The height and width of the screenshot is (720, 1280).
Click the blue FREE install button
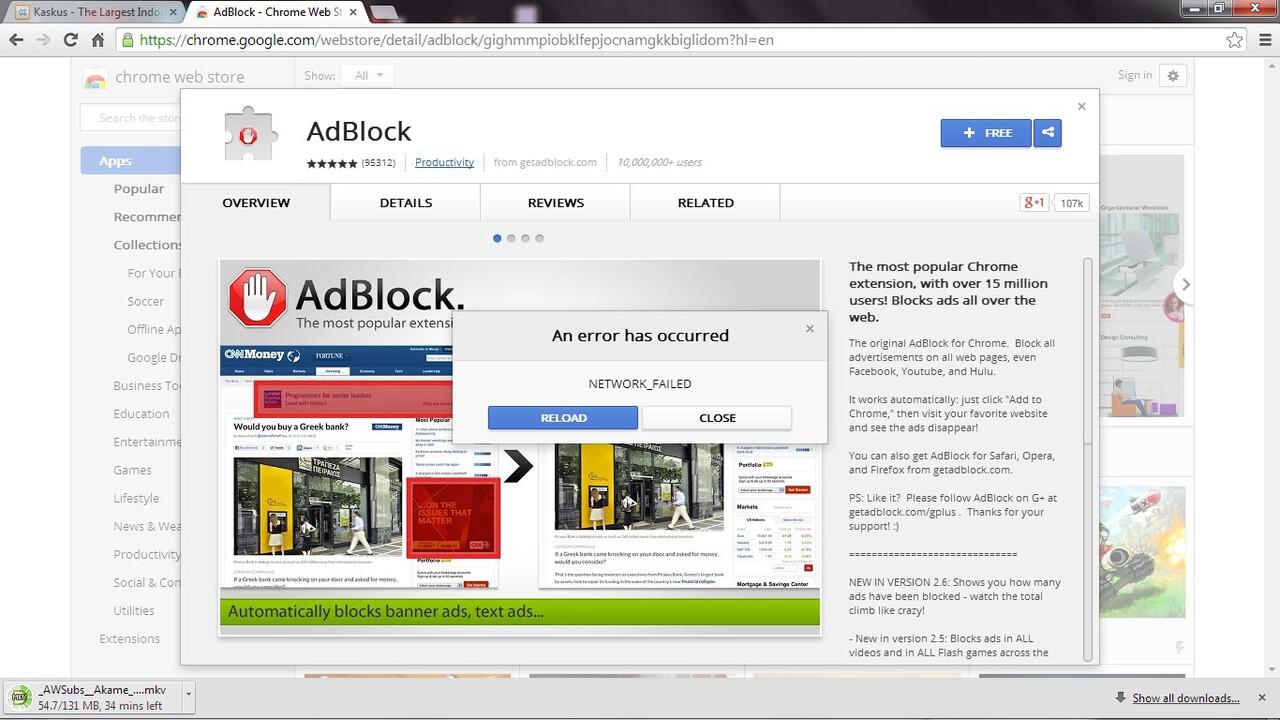[x=986, y=133]
